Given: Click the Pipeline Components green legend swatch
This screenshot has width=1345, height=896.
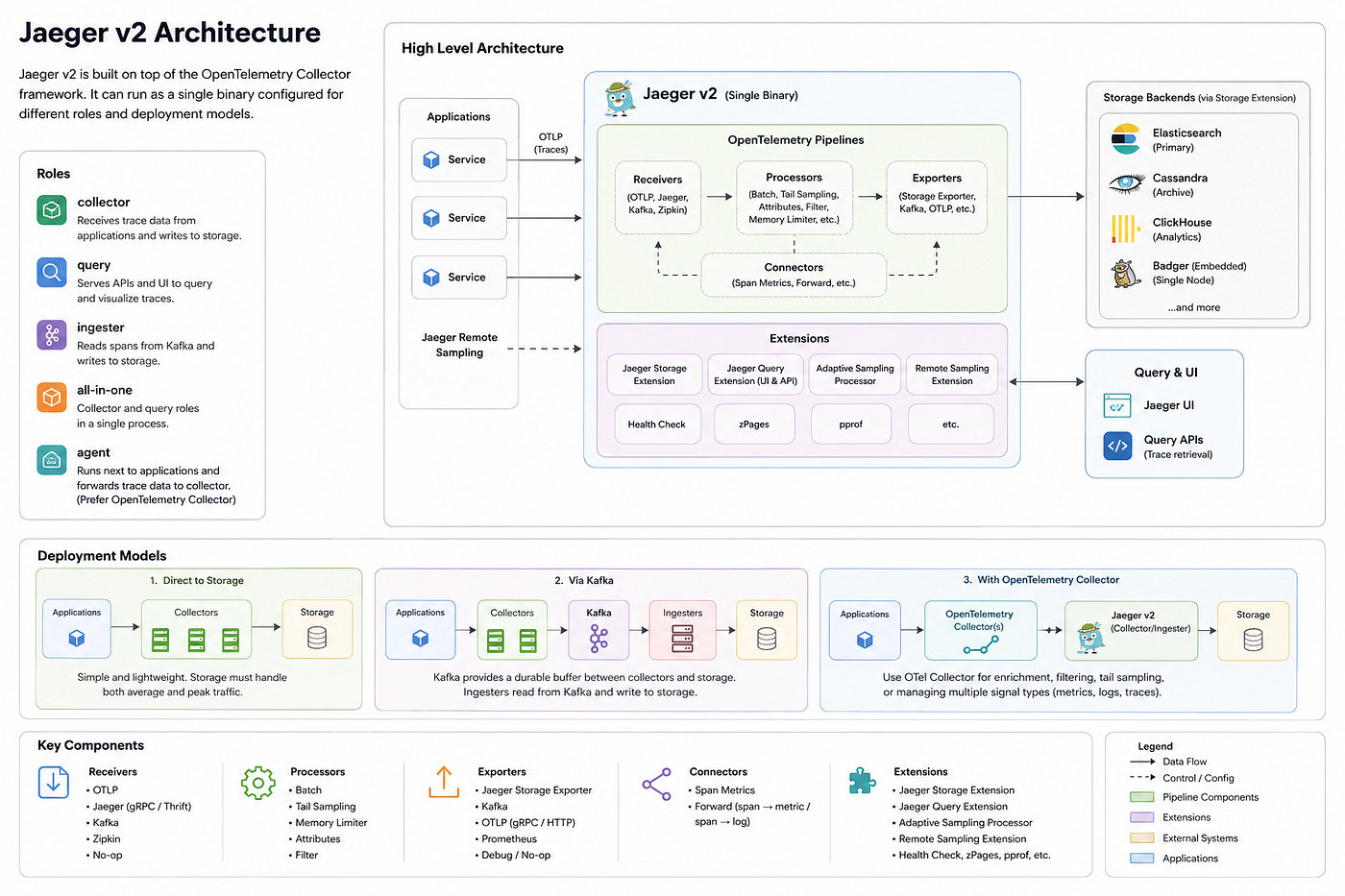Looking at the screenshot, I should pyautogui.click(x=1142, y=797).
